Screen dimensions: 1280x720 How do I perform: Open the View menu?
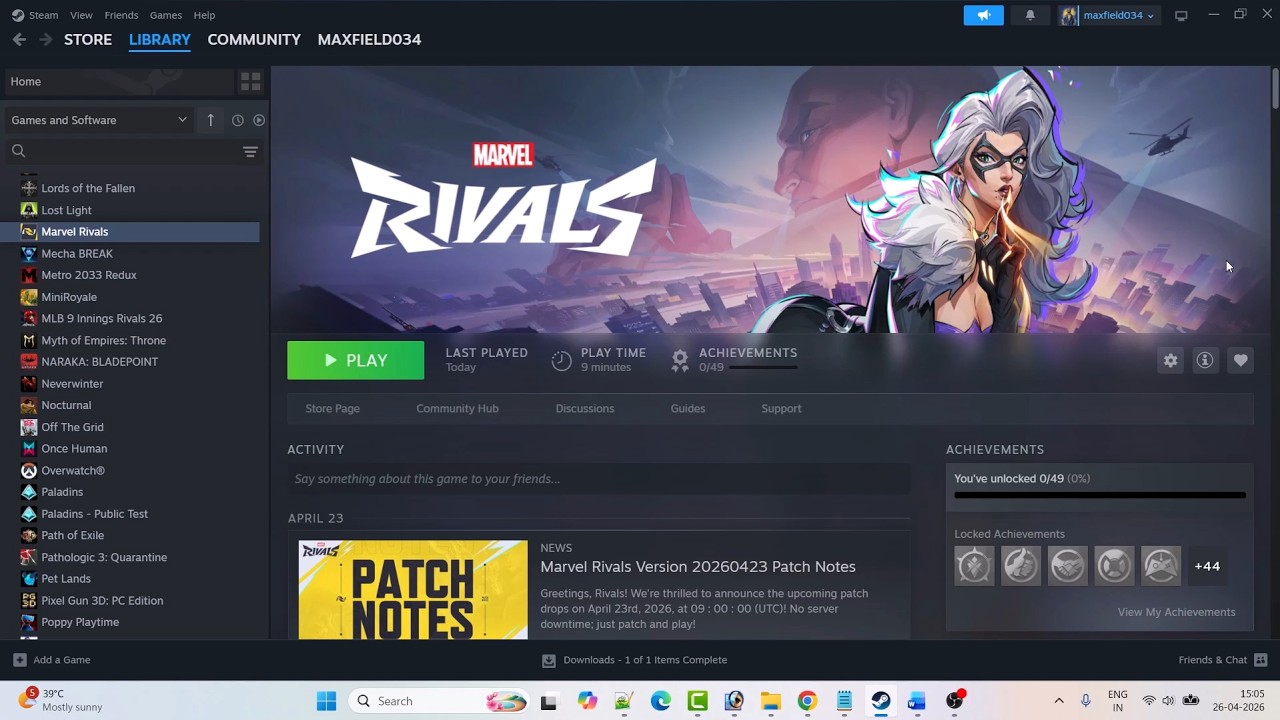tap(81, 15)
